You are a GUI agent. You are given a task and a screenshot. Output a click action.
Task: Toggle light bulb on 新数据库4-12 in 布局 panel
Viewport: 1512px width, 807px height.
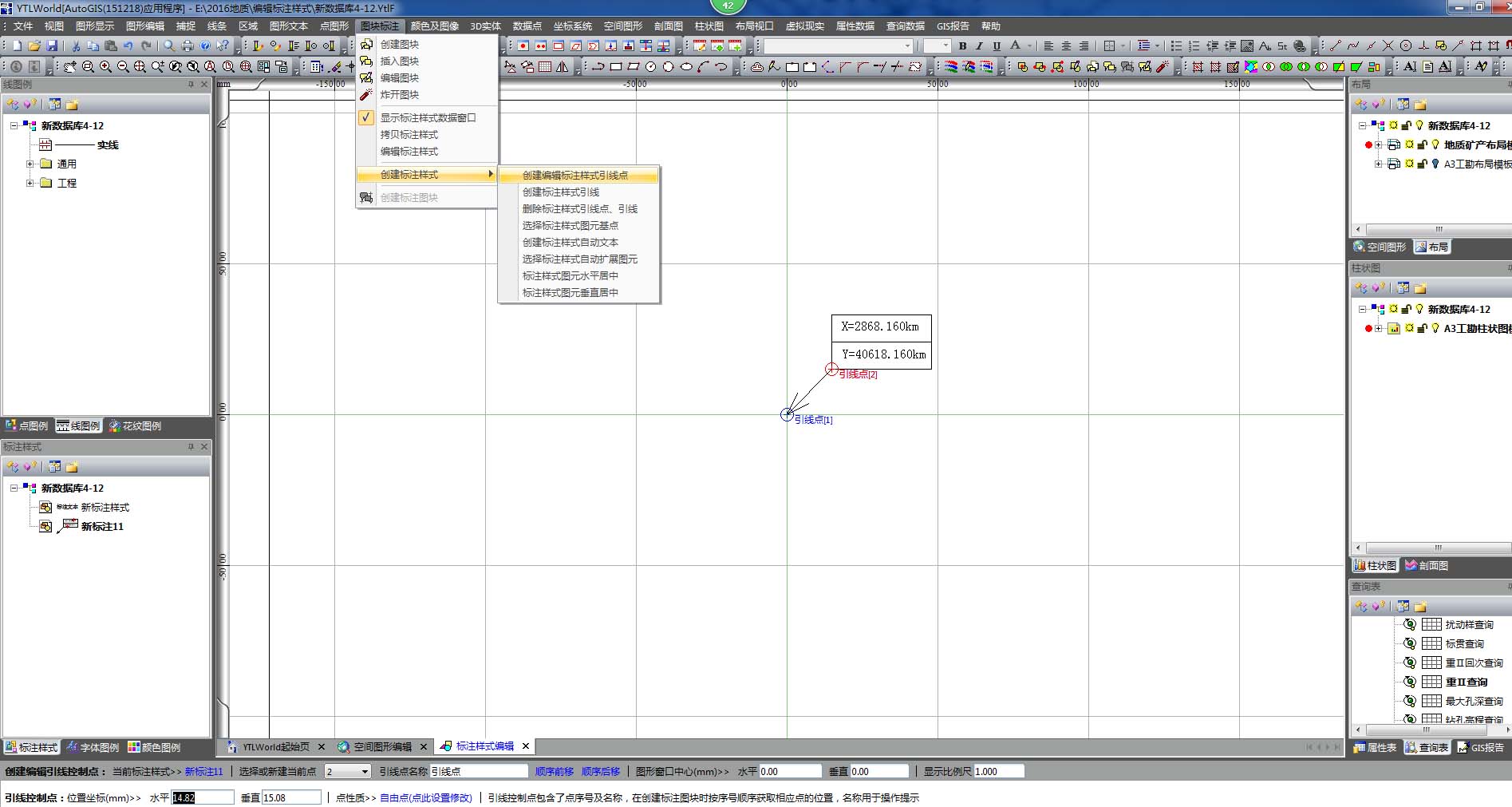pos(1419,125)
